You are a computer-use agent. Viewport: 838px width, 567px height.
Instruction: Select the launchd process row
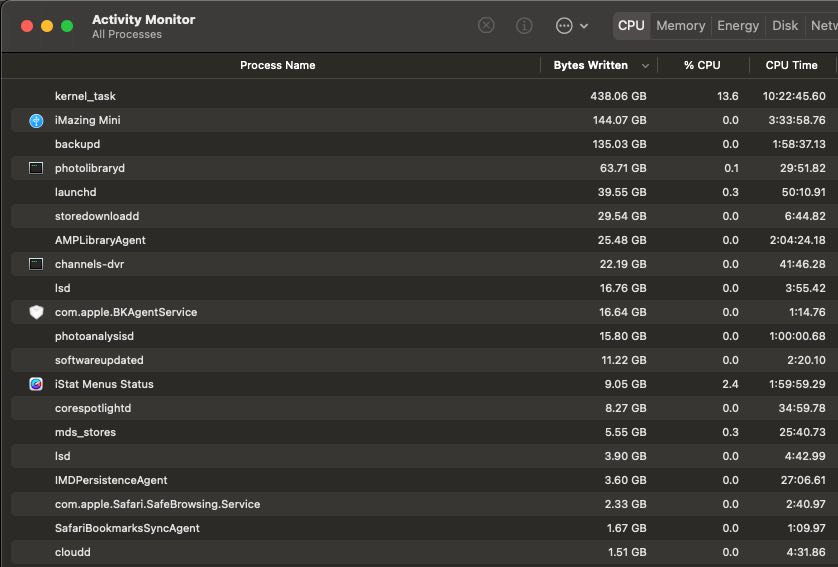424,192
